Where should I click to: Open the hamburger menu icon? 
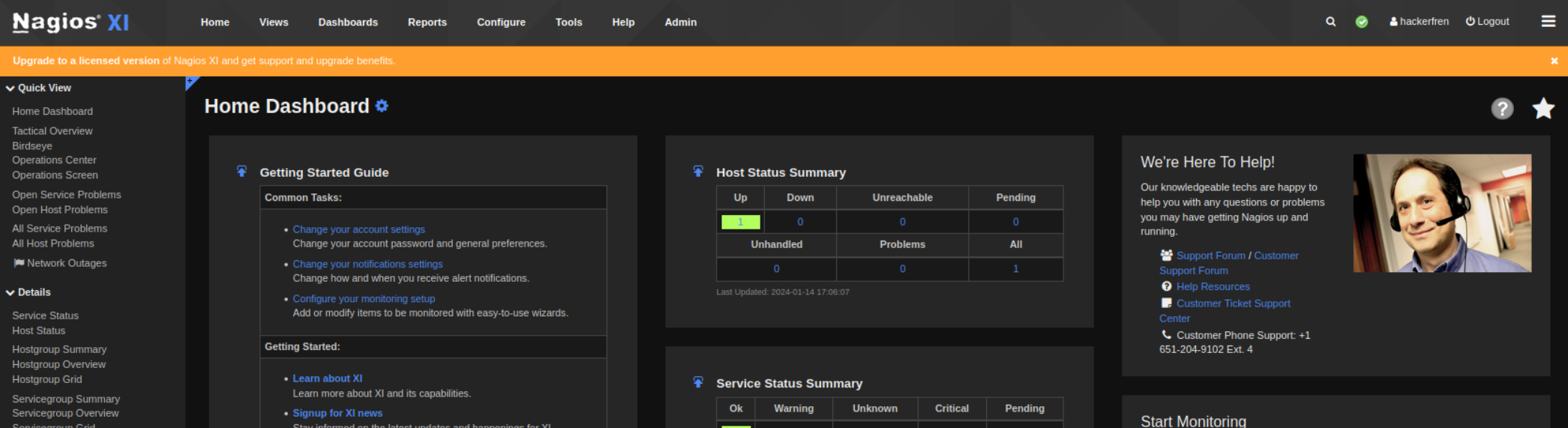(1548, 22)
